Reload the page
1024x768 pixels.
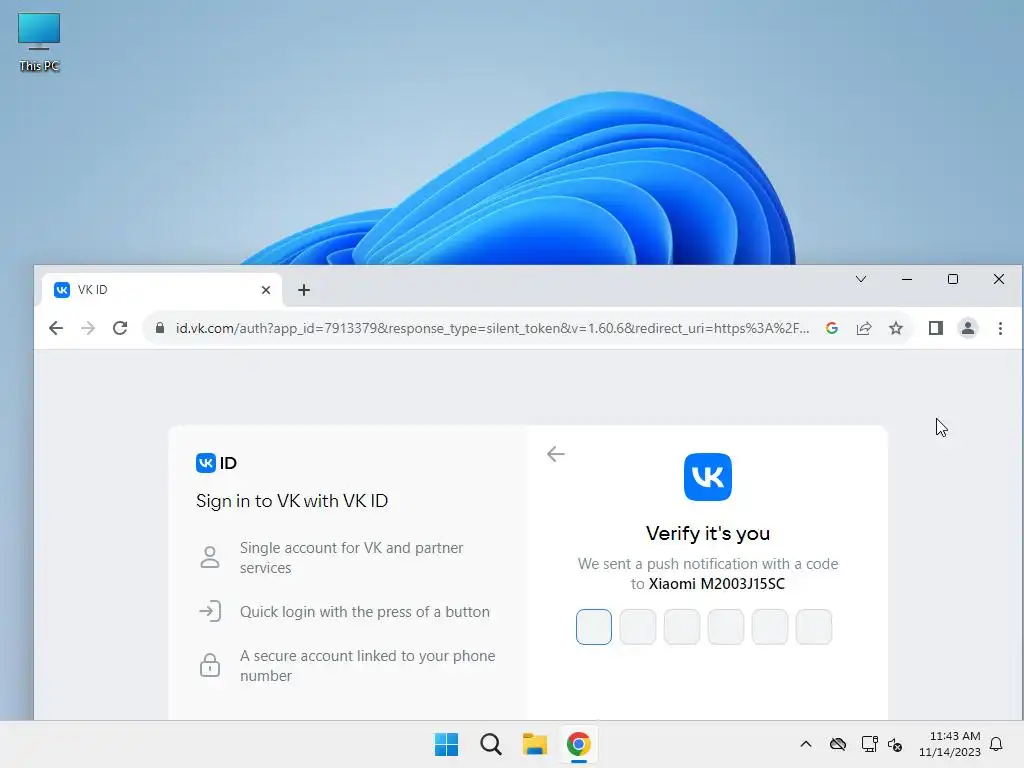(x=120, y=328)
